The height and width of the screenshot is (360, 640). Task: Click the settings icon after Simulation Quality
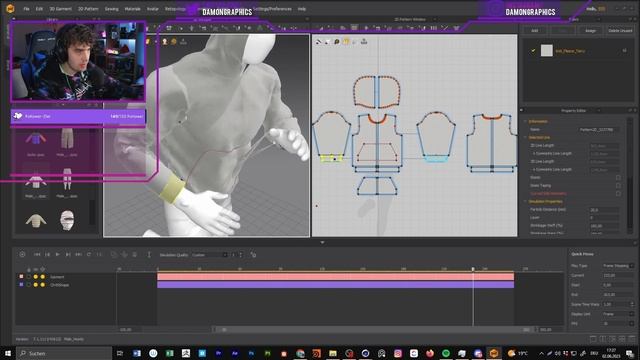pyautogui.click(x=253, y=255)
